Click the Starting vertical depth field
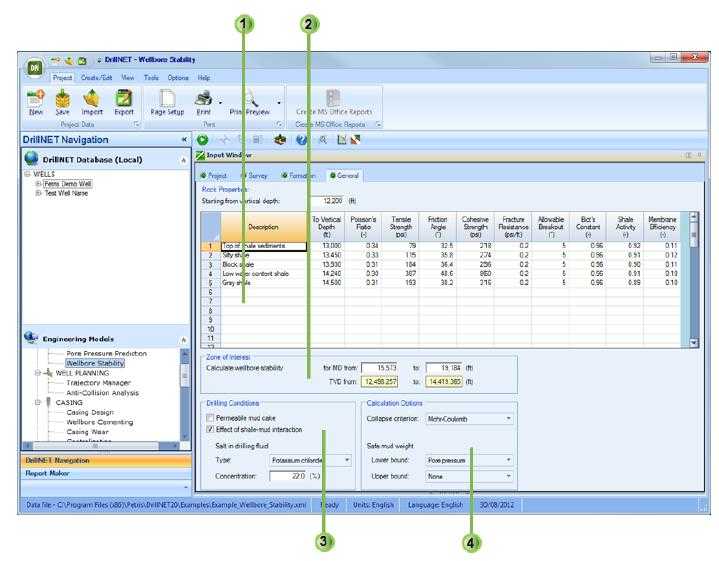This screenshot has height=561, width=719. 327,201
